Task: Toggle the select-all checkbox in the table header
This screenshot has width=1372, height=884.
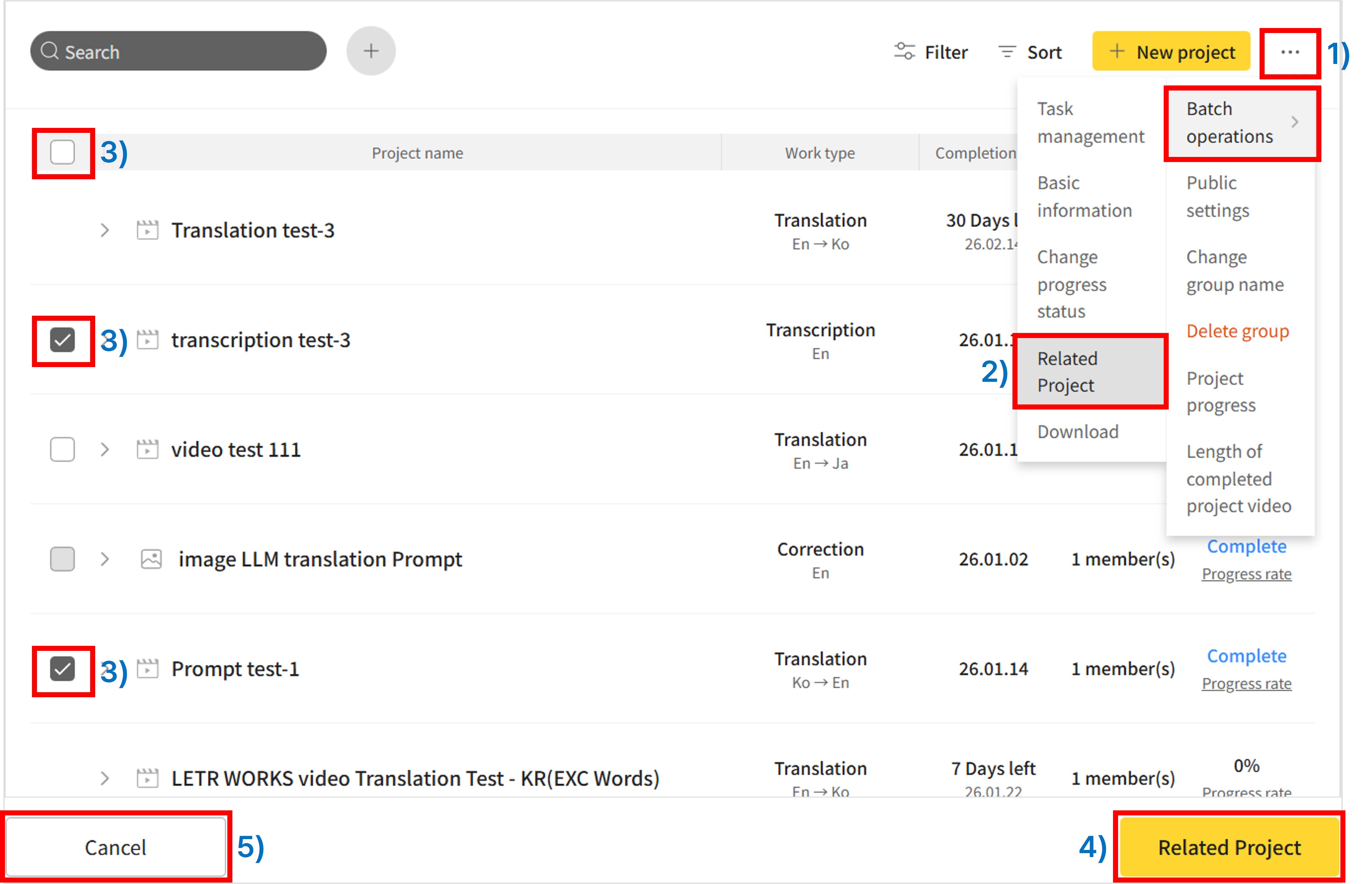Action: click(62, 153)
